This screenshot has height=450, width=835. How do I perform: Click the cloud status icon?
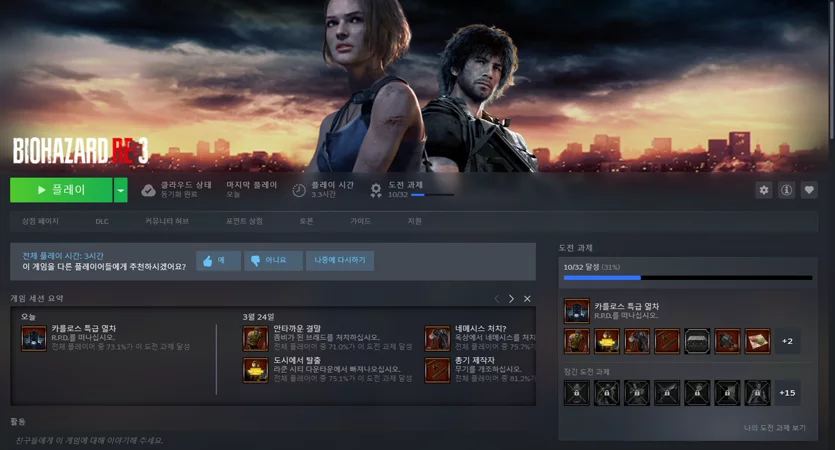click(x=148, y=190)
